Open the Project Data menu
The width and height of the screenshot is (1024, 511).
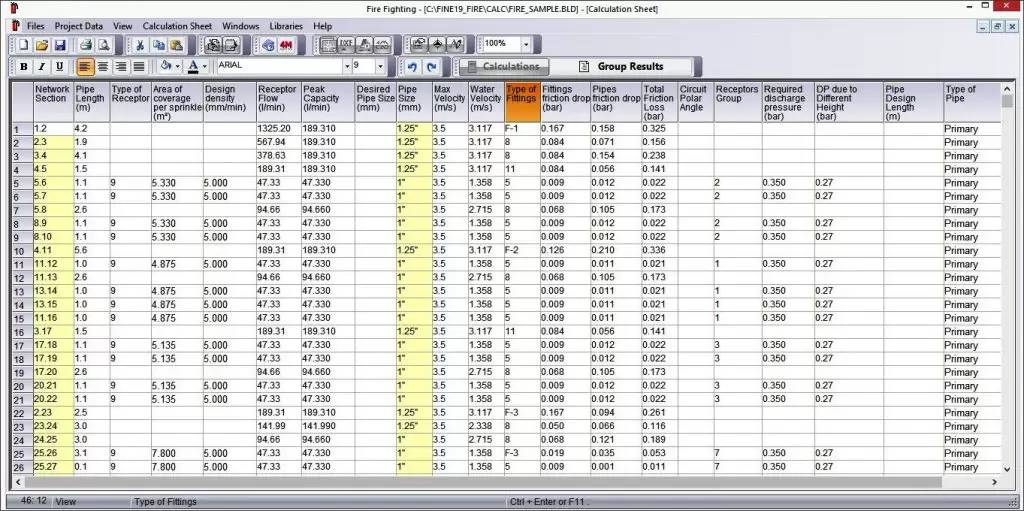(x=79, y=25)
